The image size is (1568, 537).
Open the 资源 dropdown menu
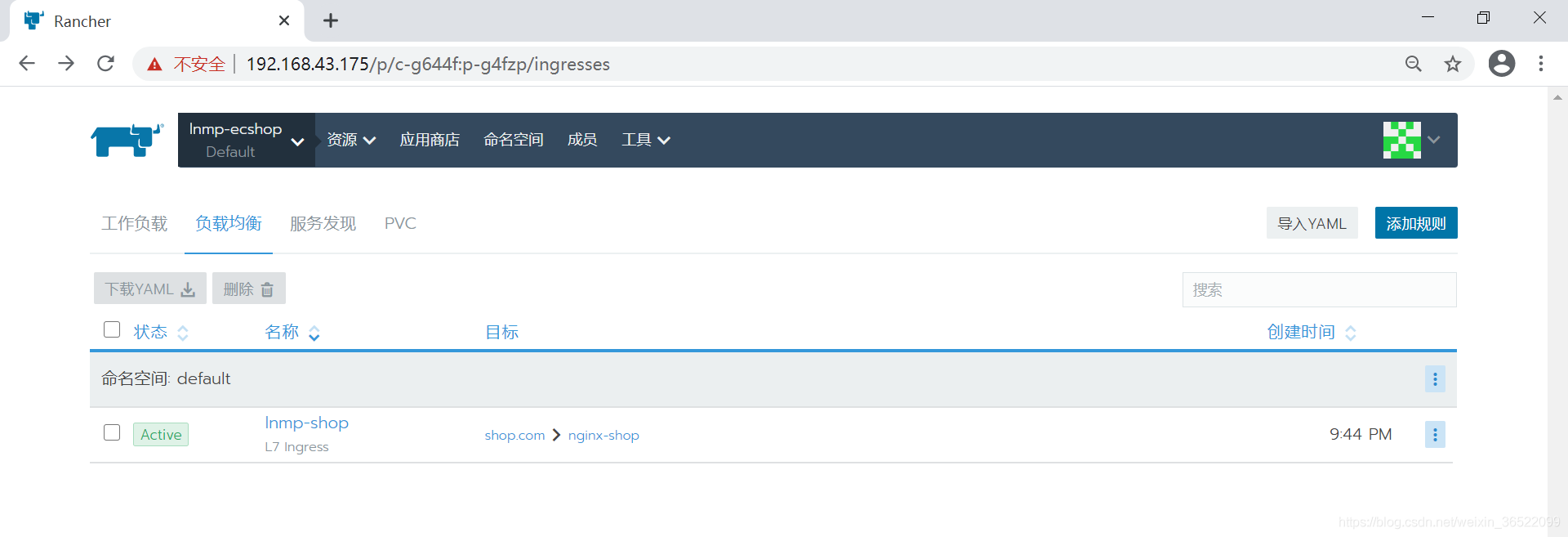(351, 140)
